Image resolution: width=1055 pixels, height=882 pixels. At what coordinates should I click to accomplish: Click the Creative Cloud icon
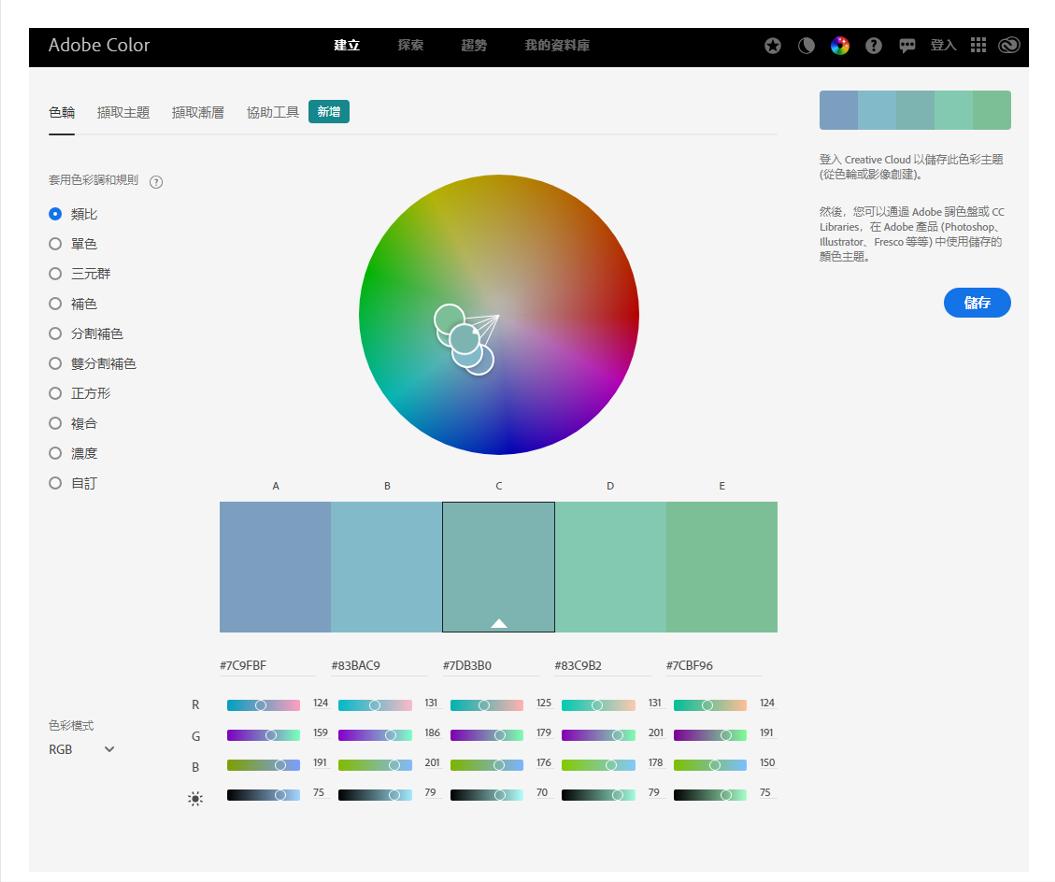pos(1008,45)
